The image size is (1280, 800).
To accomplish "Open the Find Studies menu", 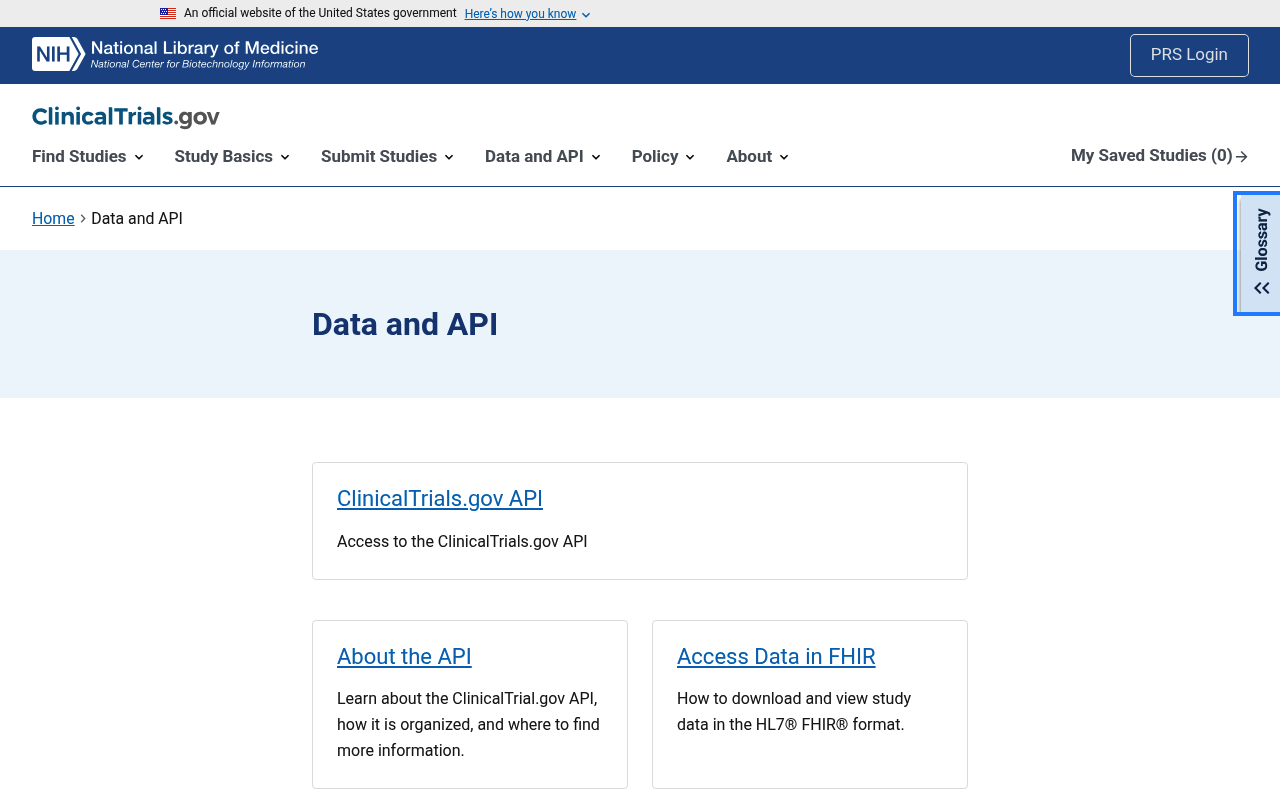I will 88,157.
